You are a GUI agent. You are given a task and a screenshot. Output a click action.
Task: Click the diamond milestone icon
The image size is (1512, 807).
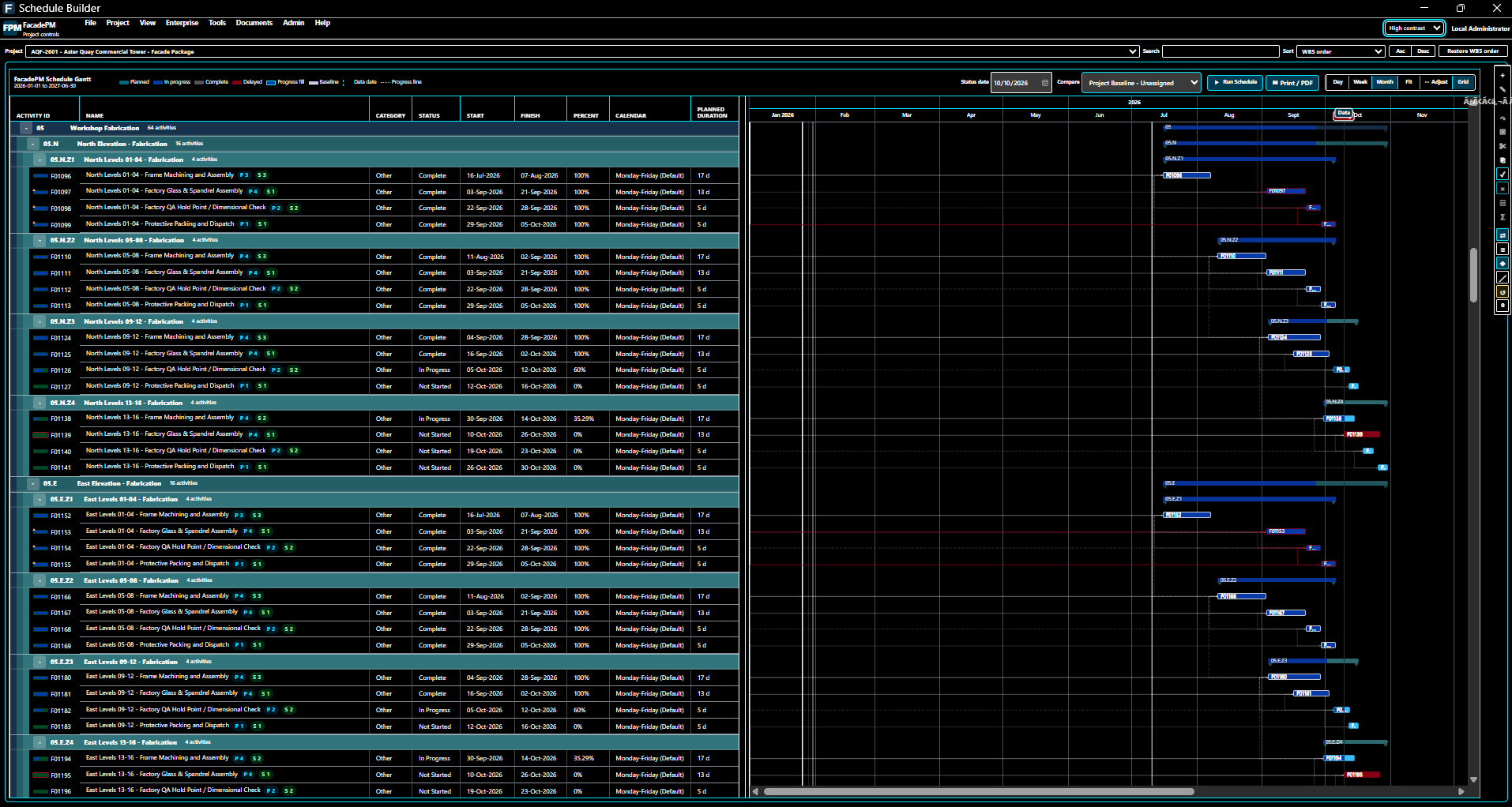(1503, 264)
